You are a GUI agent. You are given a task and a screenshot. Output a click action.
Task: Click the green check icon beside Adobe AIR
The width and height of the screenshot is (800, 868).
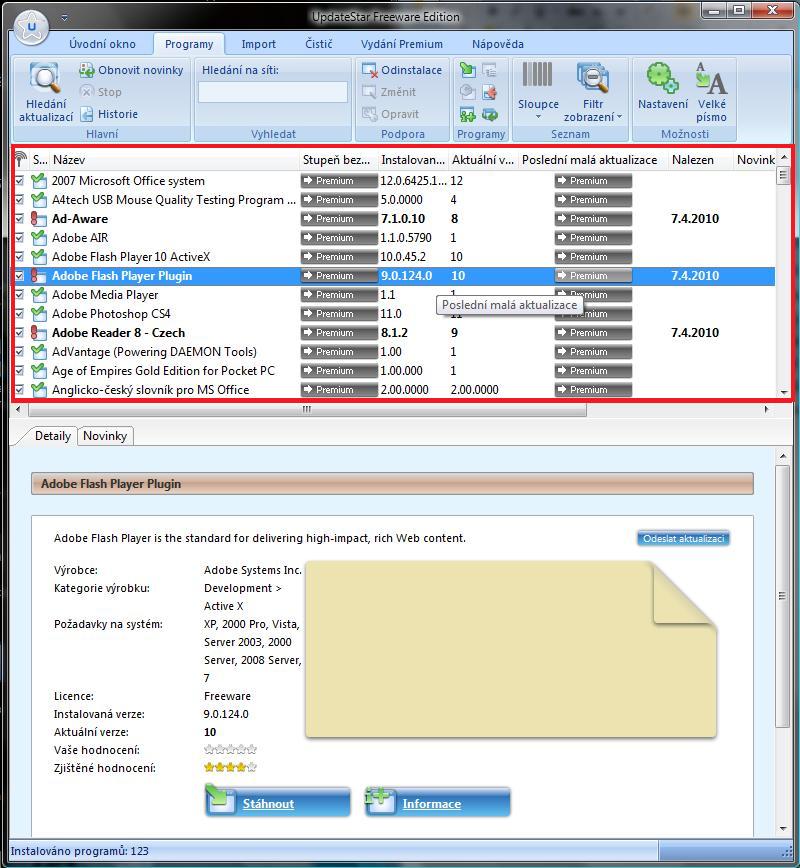38,237
